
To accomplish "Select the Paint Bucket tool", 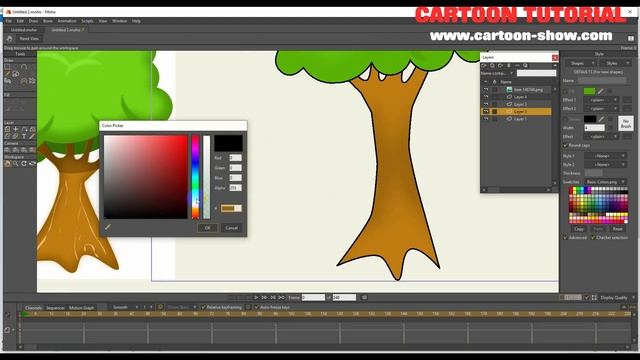I will pyautogui.click(x=16, y=74).
